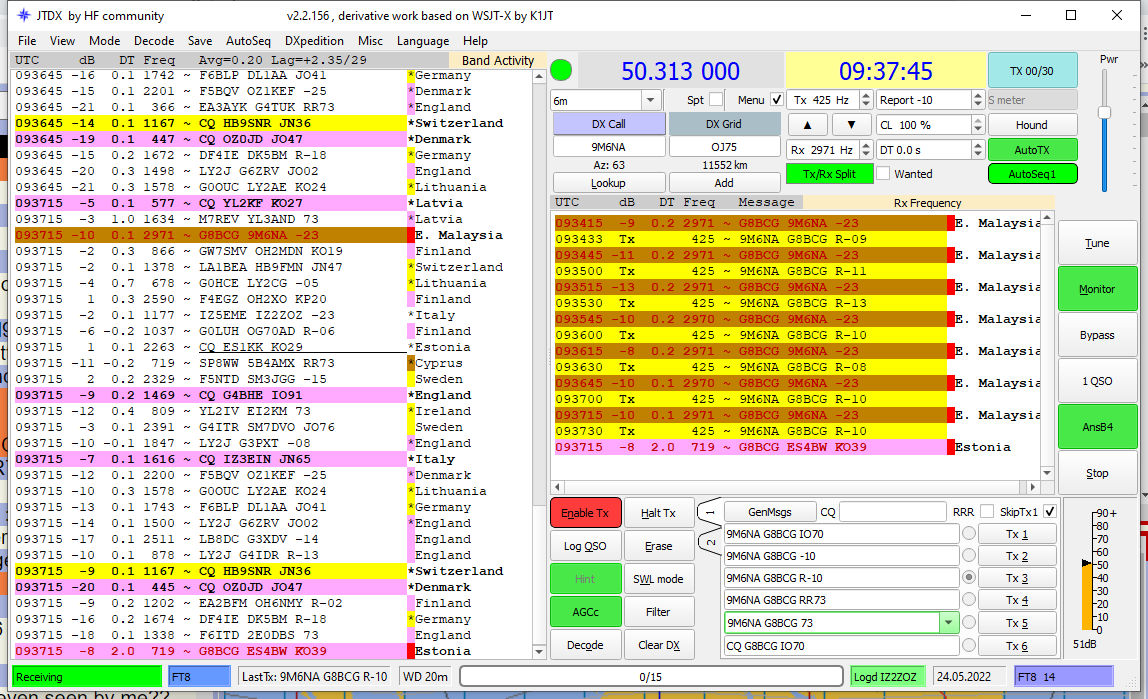The width and height of the screenshot is (1148, 699).
Task: Open the AutoSeq menu
Action: click(248, 41)
